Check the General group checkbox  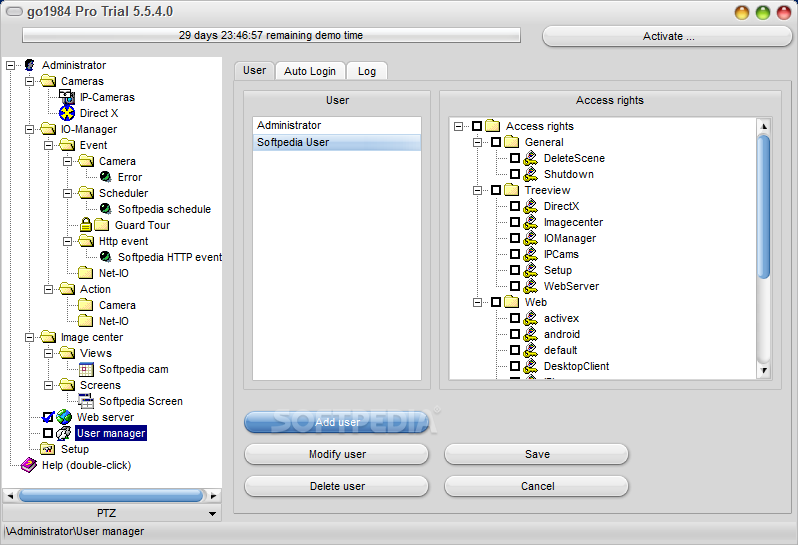pyautogui.click(x=496, y=142)
